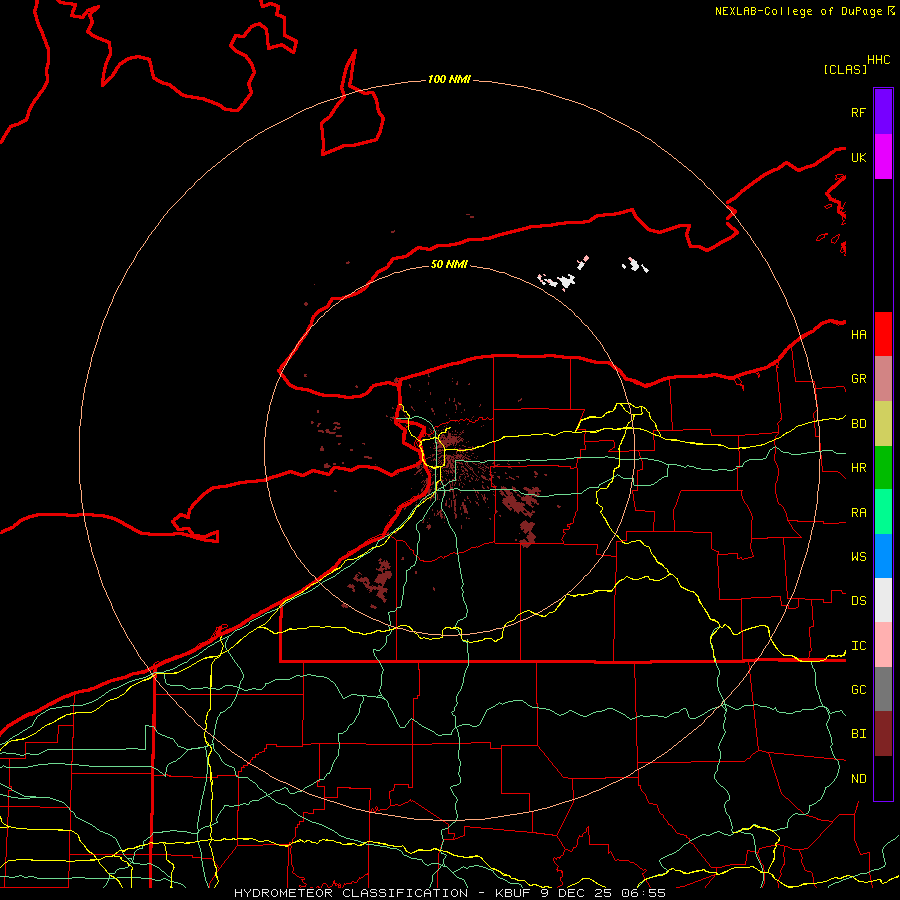Click the RA legend label
Viewport: 900px width, 900px height.
tap(858, 512)
